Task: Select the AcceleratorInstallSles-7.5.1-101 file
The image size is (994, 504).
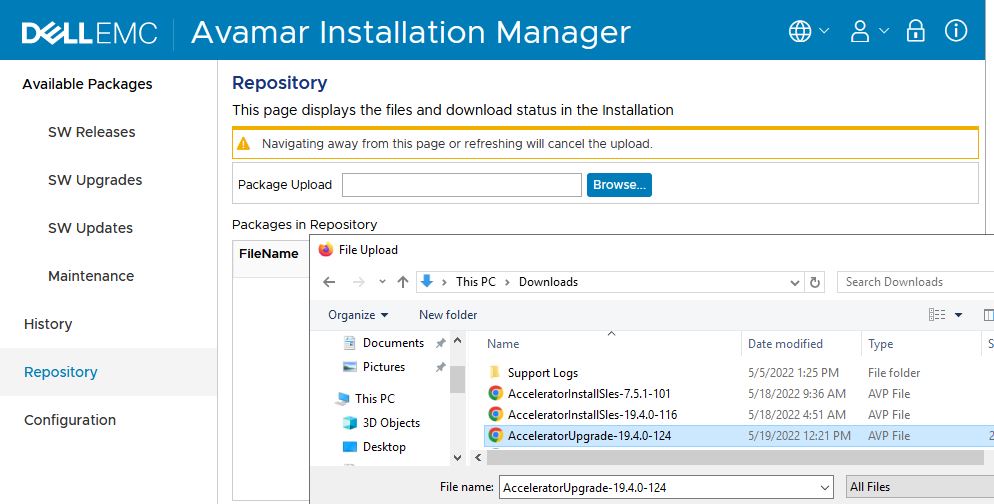Action: point(588,394)
